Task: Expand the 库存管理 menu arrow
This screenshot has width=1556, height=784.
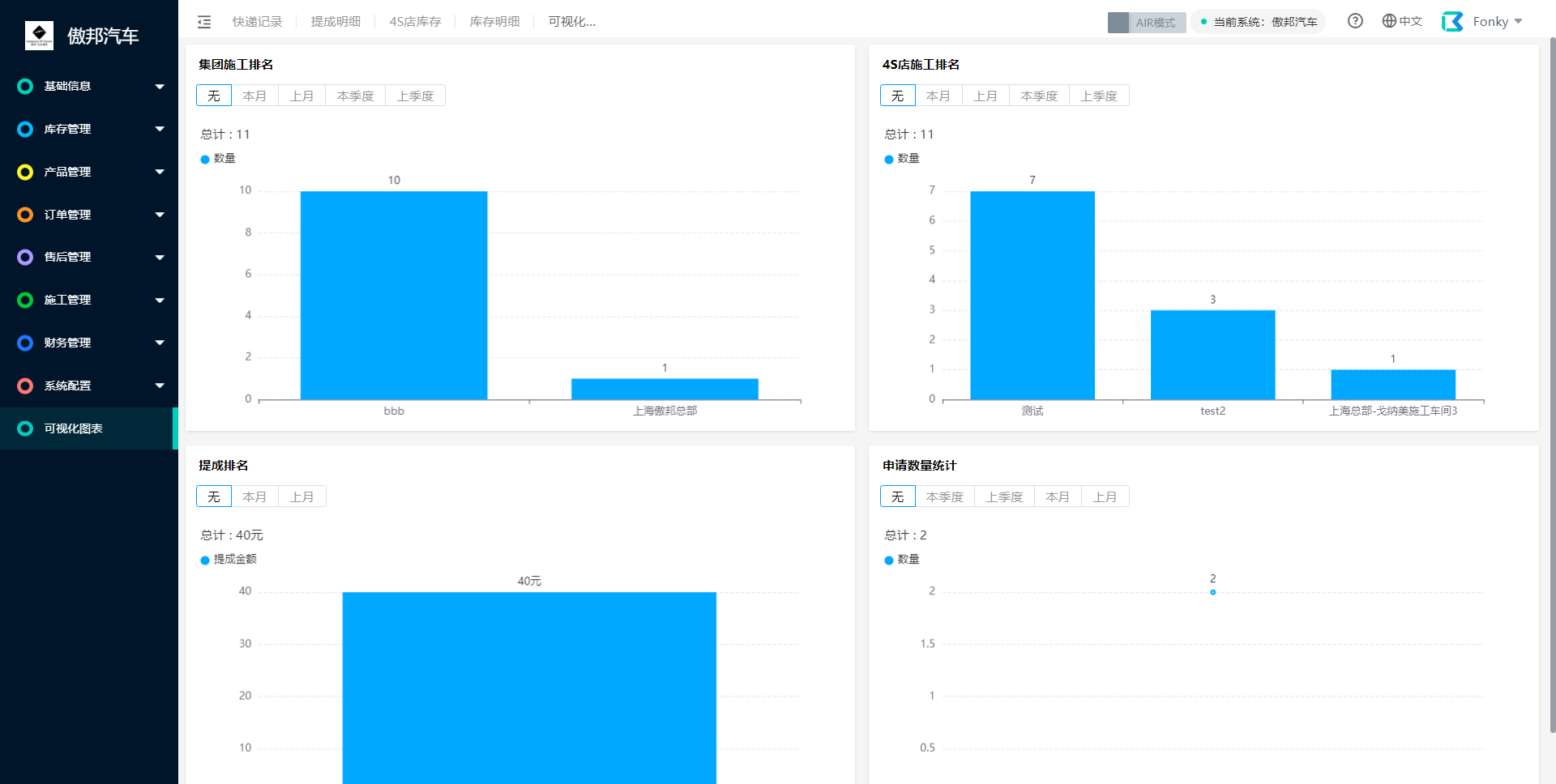Action: pos(160,129)
